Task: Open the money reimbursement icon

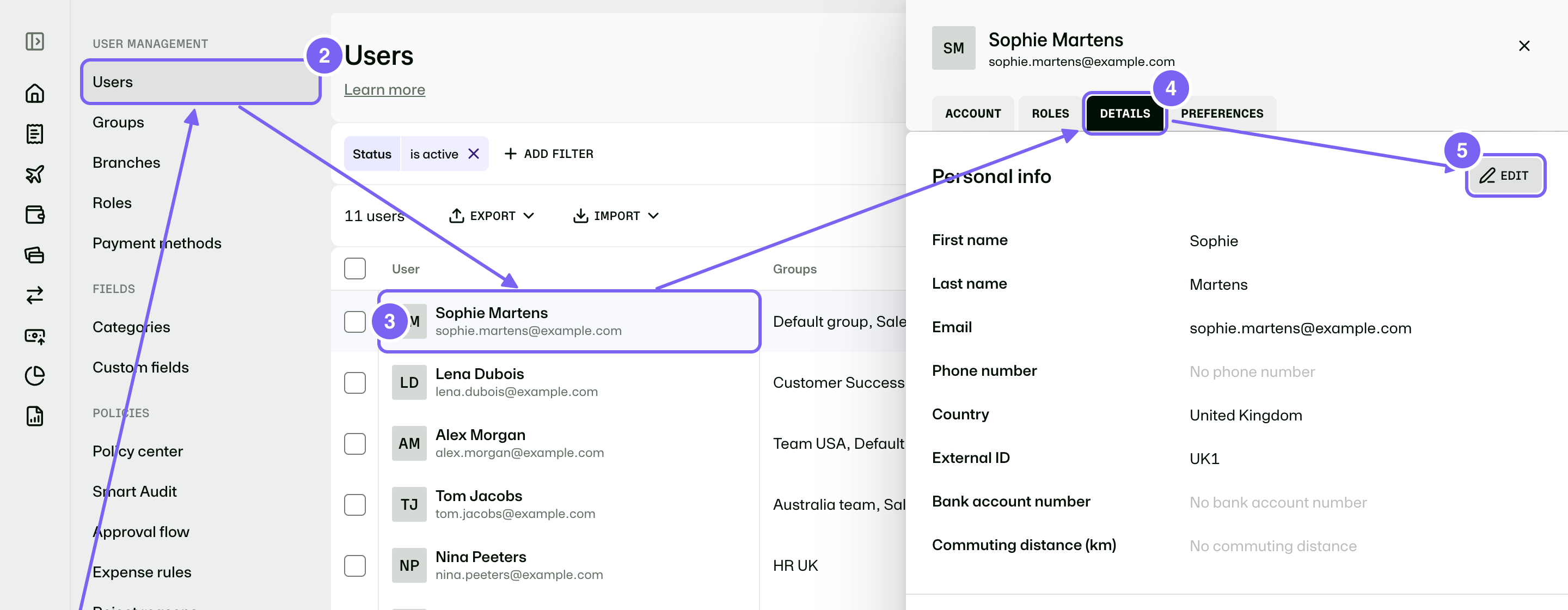Action: pos(35,335)
